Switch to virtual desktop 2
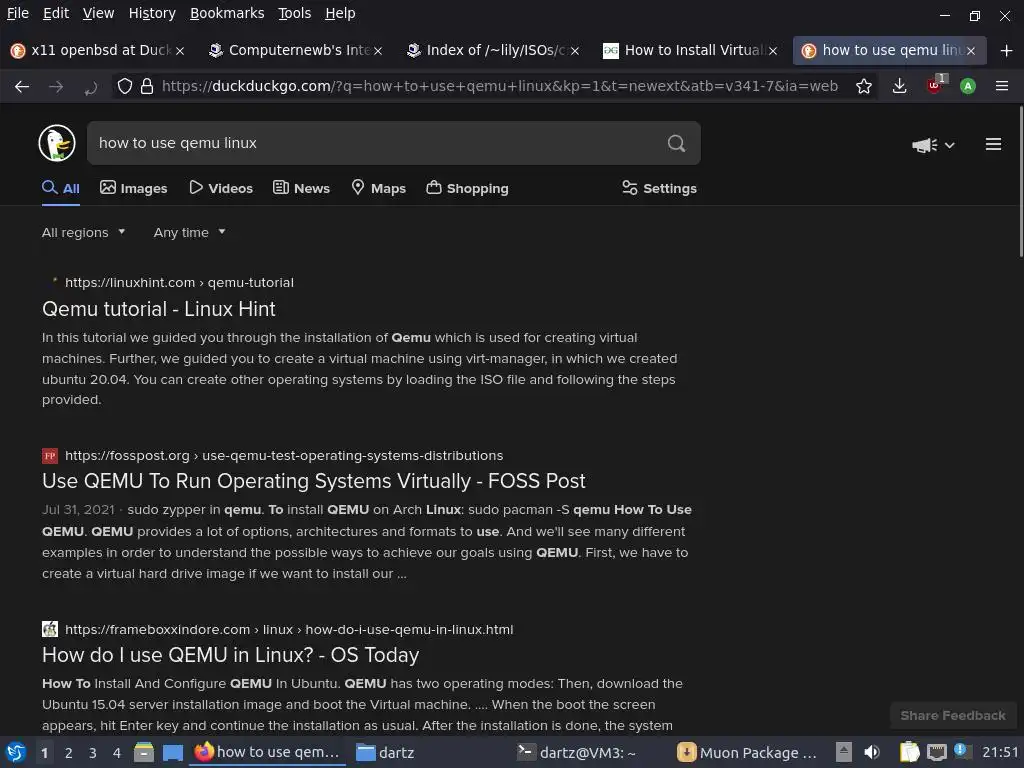 69,753
